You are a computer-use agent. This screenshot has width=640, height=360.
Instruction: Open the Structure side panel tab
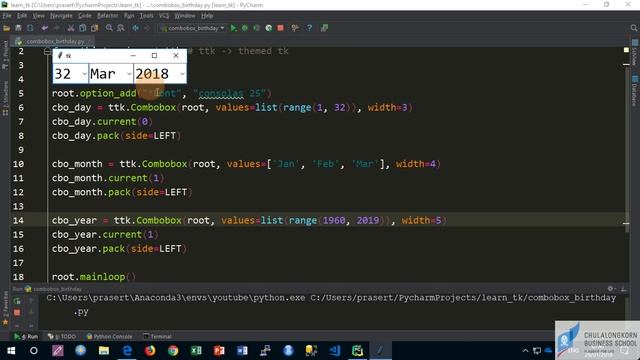click(x=5, y=98)
